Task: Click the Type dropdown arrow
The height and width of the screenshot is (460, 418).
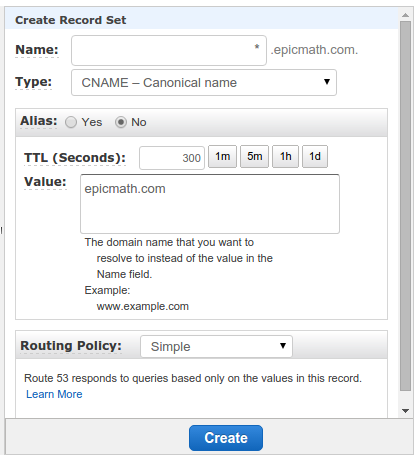Action: [327, 82]
